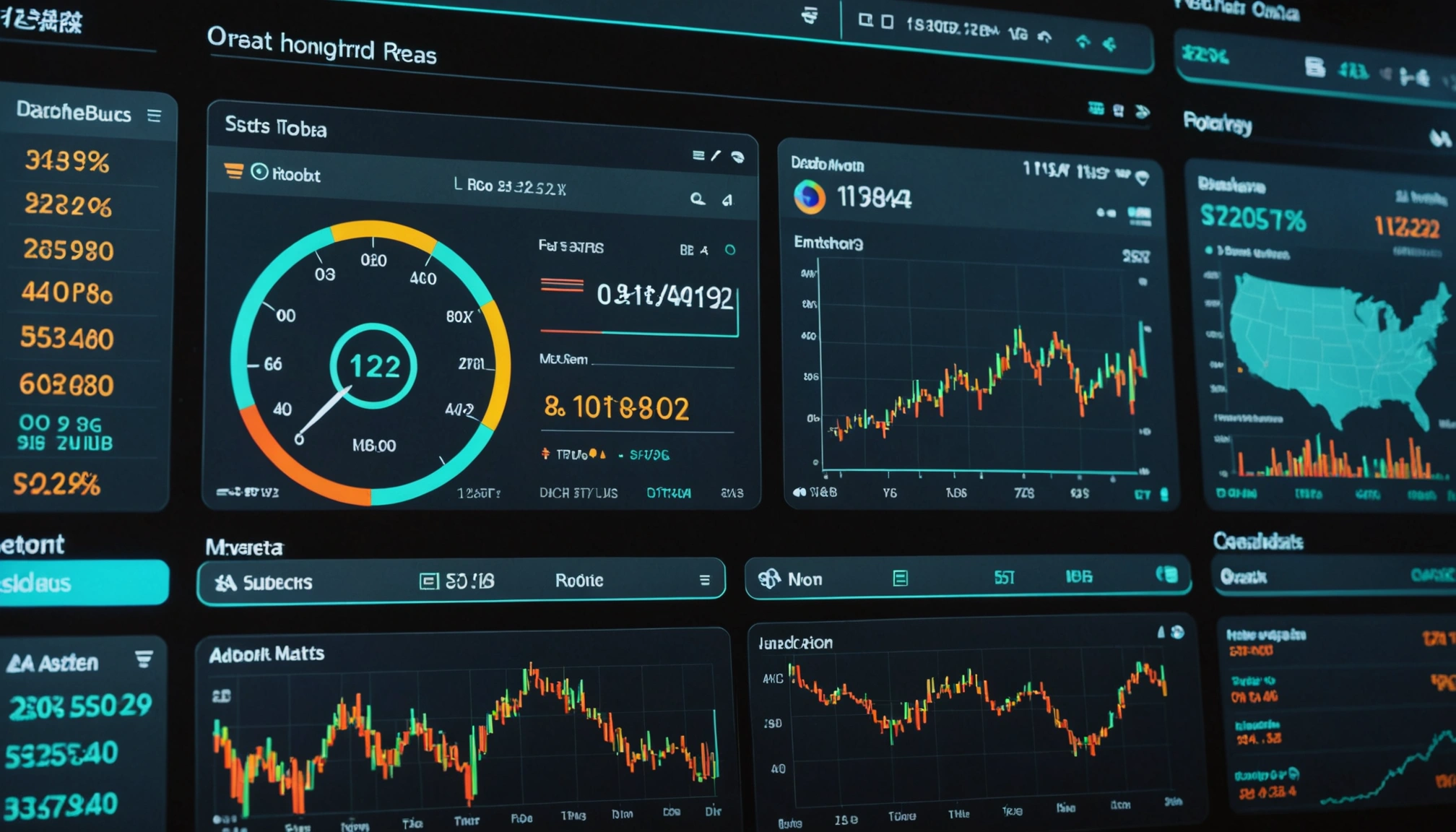Viewport: 1456px width, 832px height.
Task: Toggle the circle radio next to Roobt
Action: (x=259, y=172)
